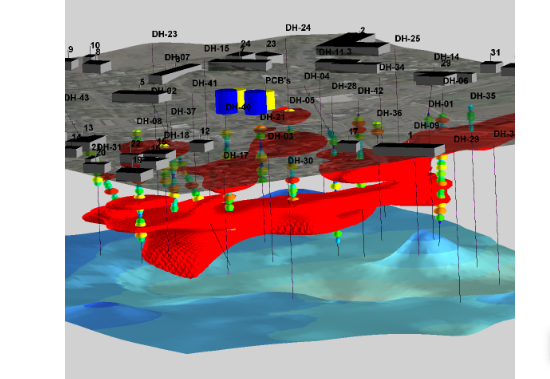
Task: Click the DH-36 drill hole label
Action: [x=389, y=113]
